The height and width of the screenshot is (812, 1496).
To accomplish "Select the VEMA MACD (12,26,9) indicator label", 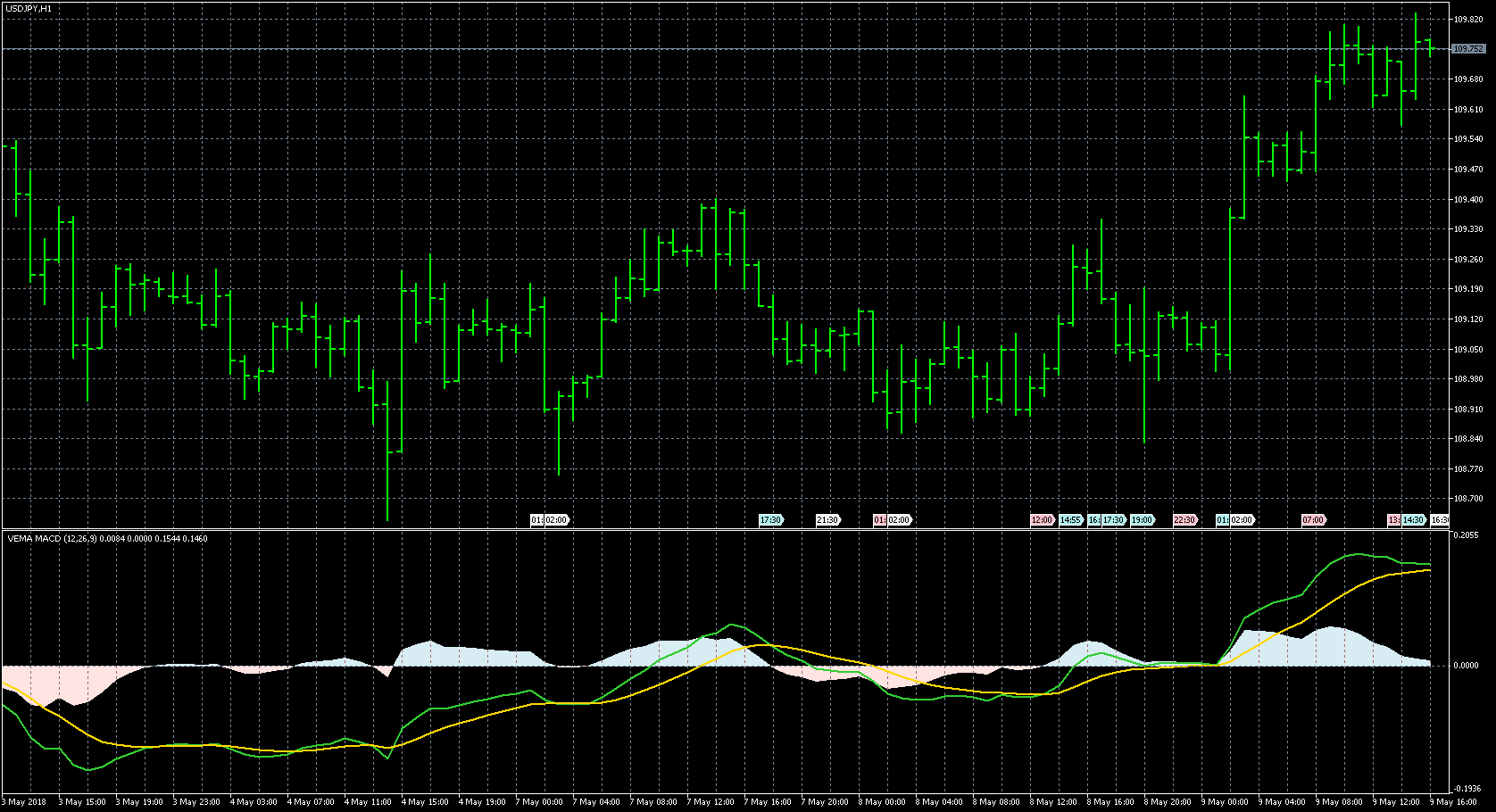I will (107, 539).
